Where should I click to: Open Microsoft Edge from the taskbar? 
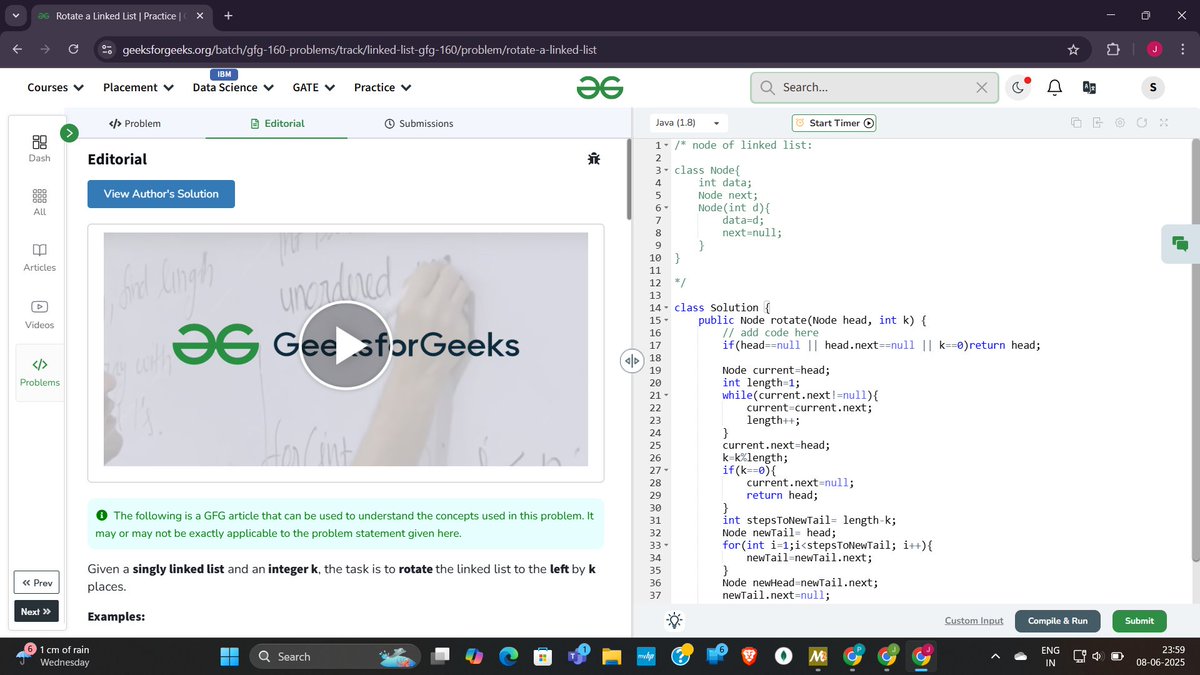pyautogui.click(x=508, y=656)
